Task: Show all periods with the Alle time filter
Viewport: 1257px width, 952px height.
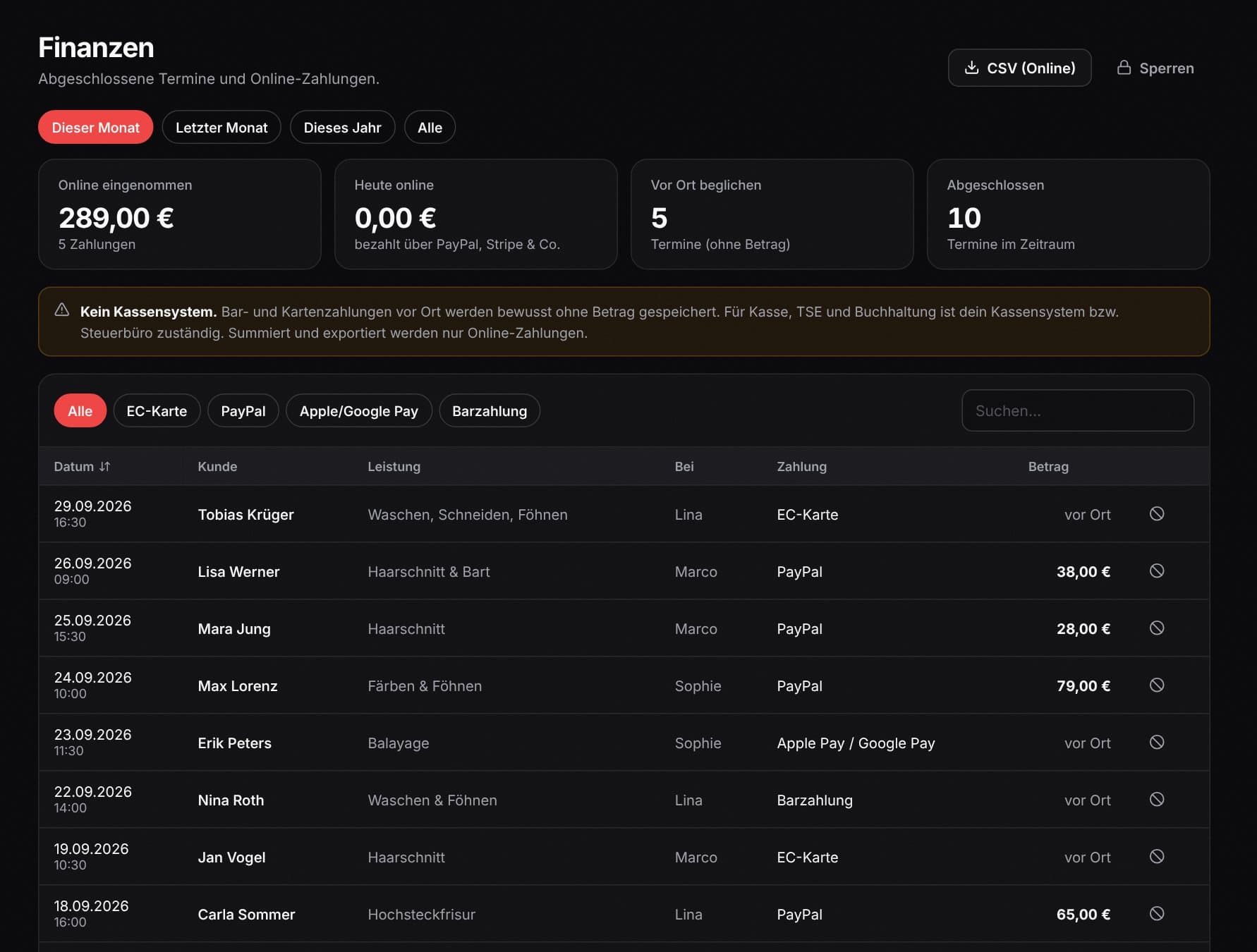Action: pyautogui.click(x=430, y=127)
